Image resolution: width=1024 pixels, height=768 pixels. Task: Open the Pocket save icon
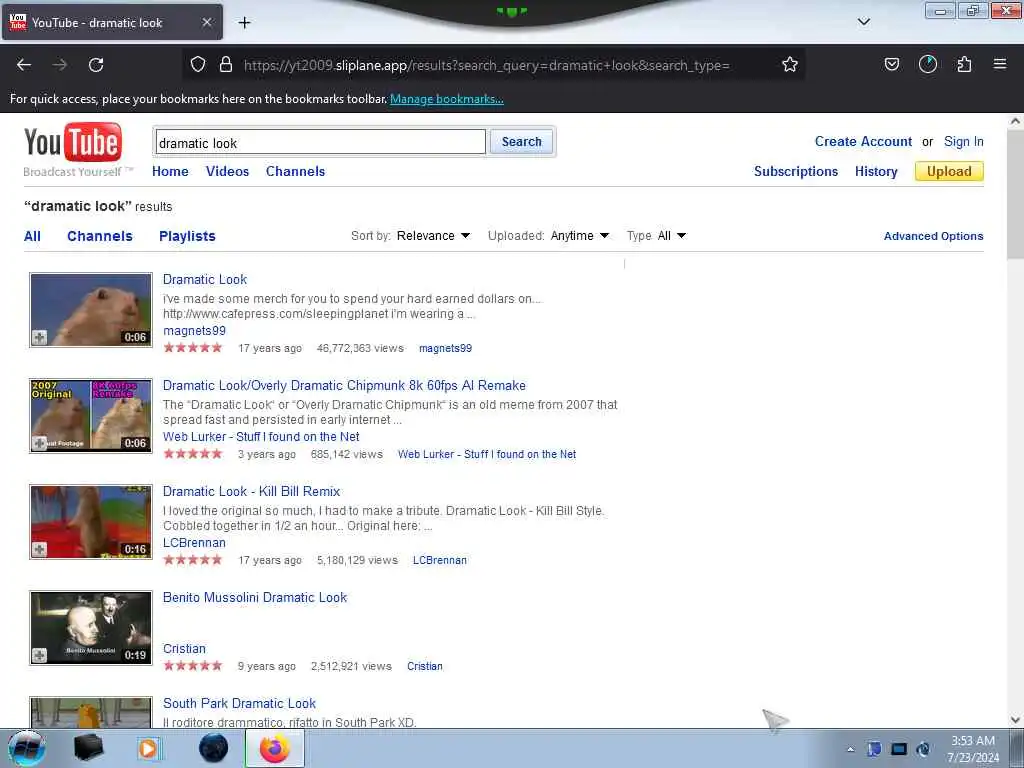point(892,65)
